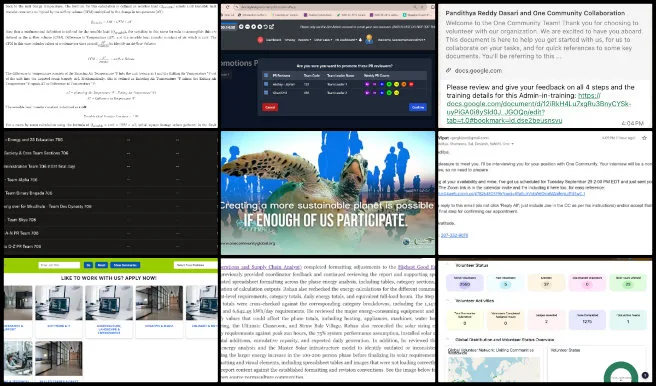The image size is (656, 386).
Task: Open Timelog in the navbar
Action: tap(290, 40)
